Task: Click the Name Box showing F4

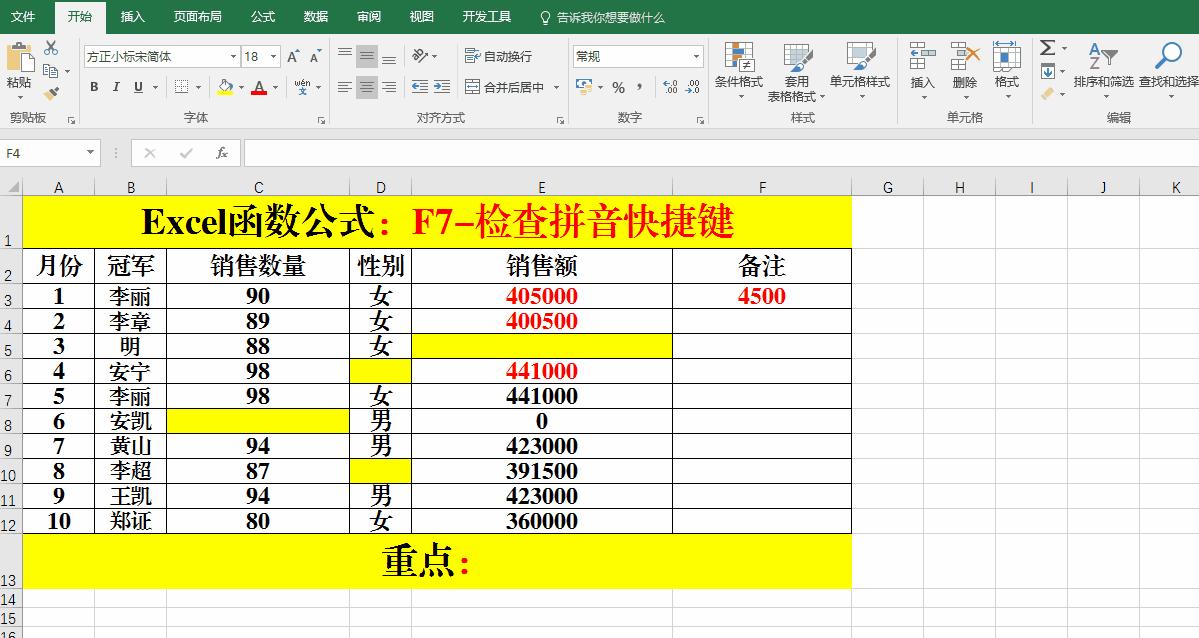Action: click(x=45, y=153)
